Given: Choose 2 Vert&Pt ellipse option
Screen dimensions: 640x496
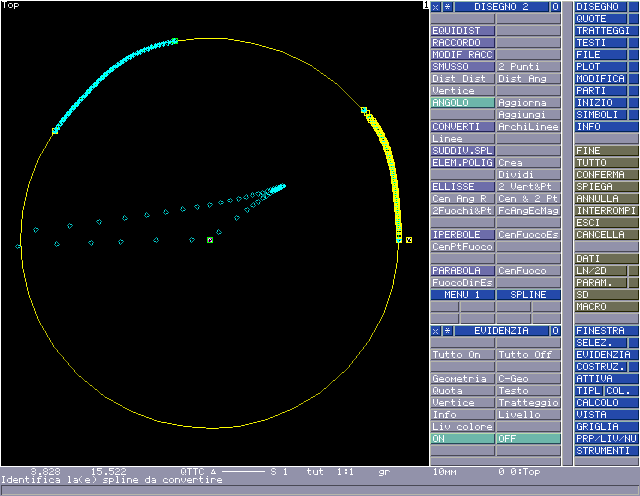Looking at the screenshot, I should (529, 187).
